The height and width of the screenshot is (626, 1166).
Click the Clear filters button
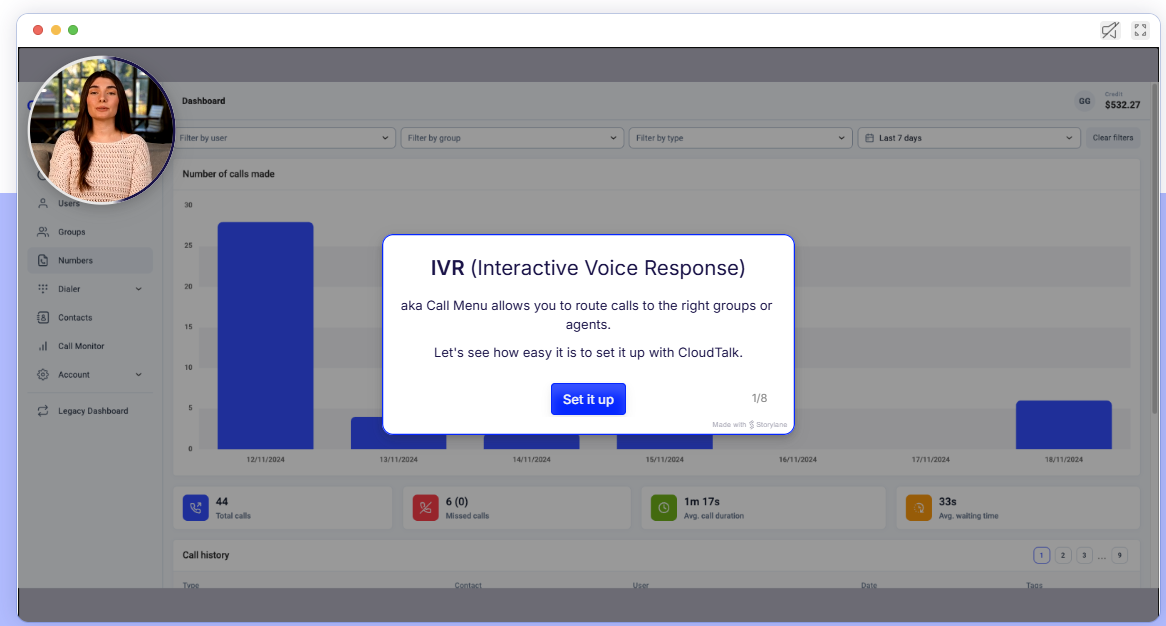tap(1112, 138)
